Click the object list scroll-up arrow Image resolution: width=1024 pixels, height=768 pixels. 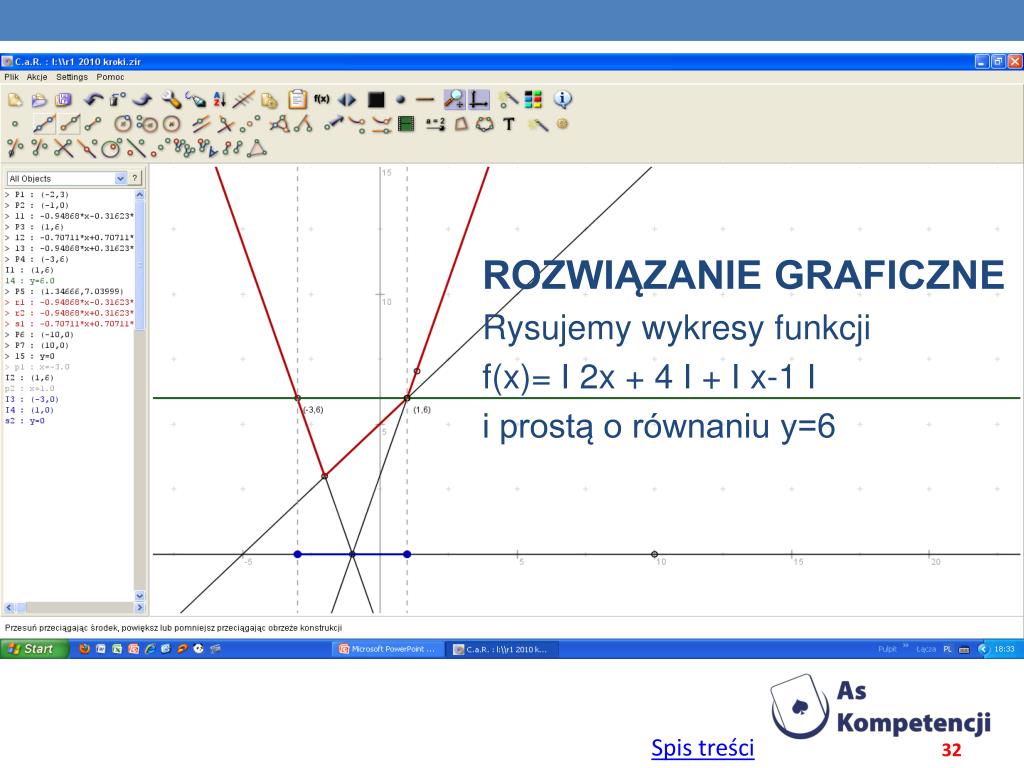140,195
